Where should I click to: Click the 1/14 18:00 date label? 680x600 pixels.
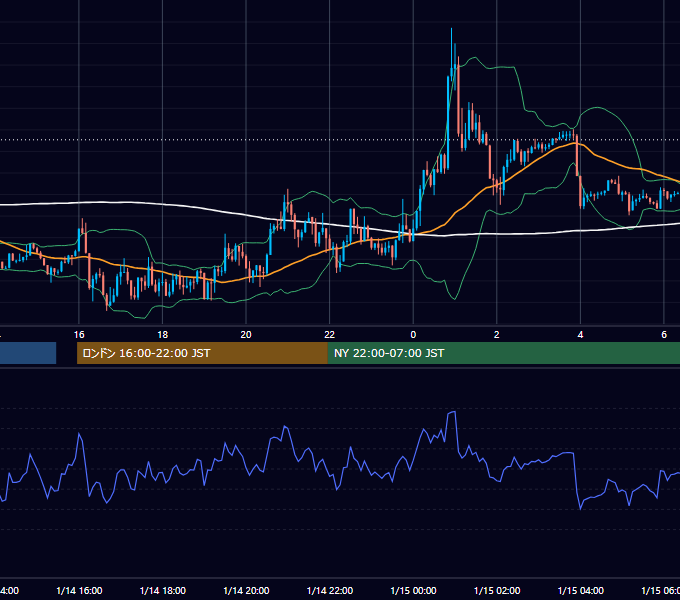coord(163,590)
